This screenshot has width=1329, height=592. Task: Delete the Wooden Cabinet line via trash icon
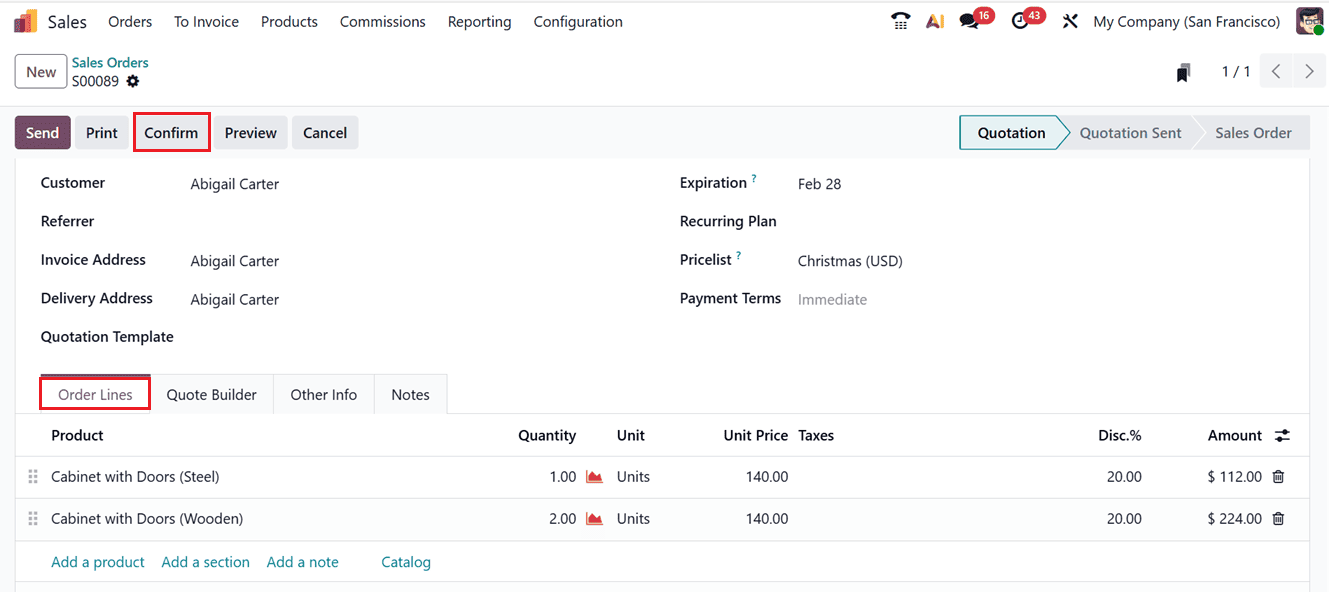pos(1278,518)
